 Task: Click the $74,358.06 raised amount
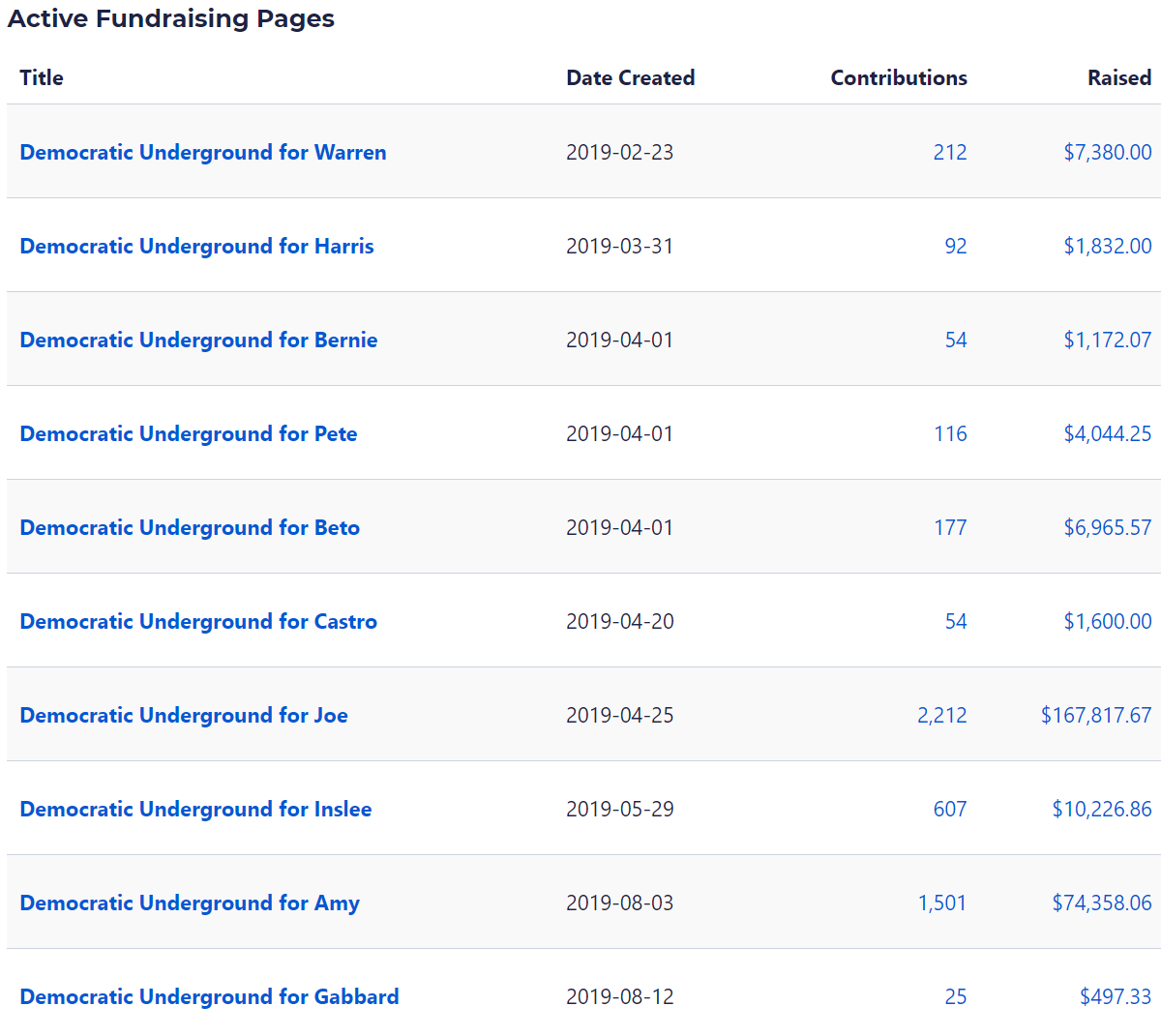(x=1101, y=903)
